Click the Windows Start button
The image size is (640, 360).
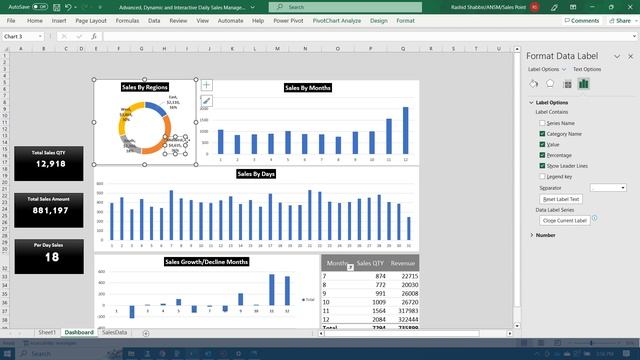point(7,353)
